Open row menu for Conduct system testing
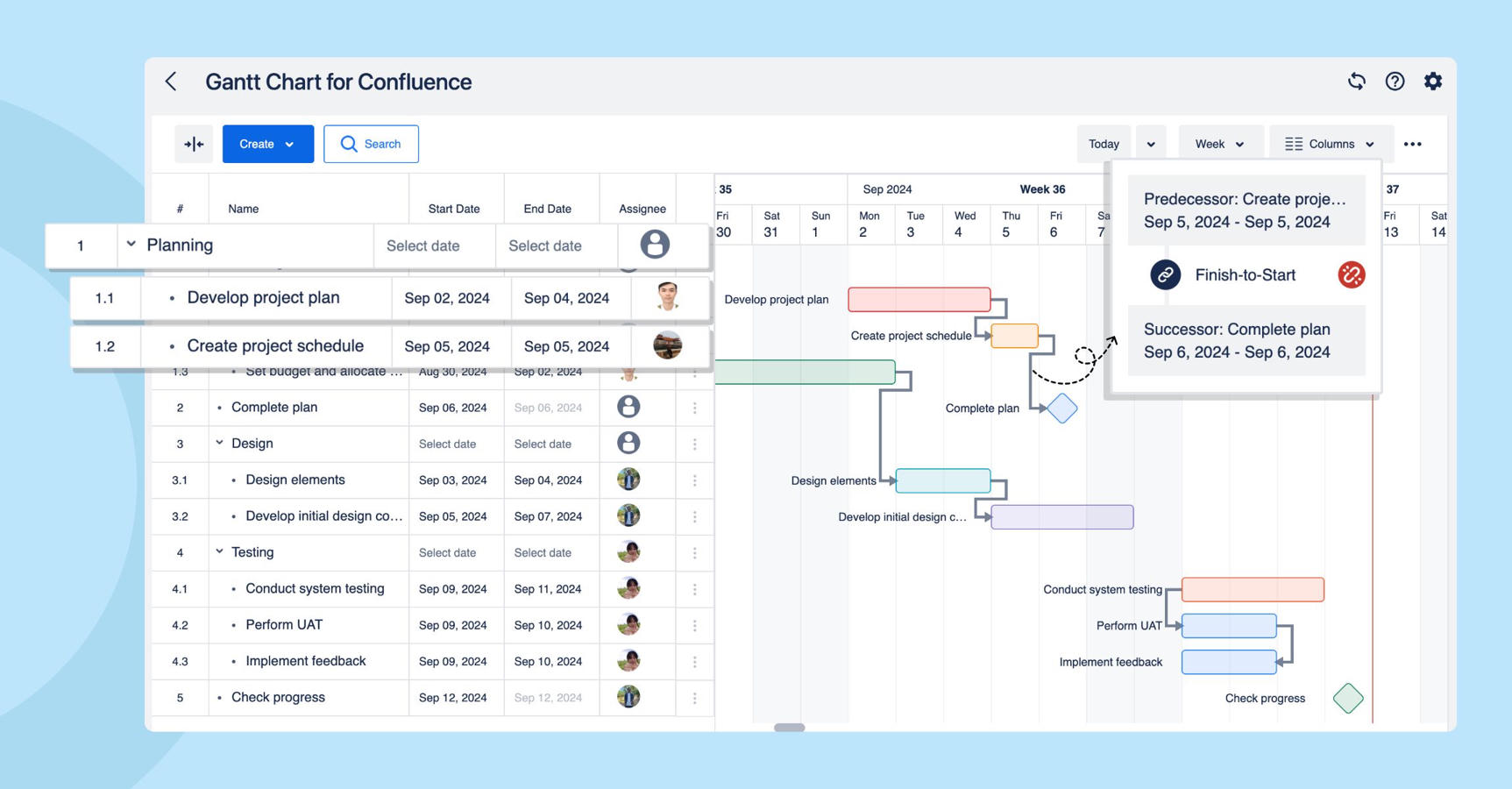The image size is (1512, 789). tap(695, 589)
